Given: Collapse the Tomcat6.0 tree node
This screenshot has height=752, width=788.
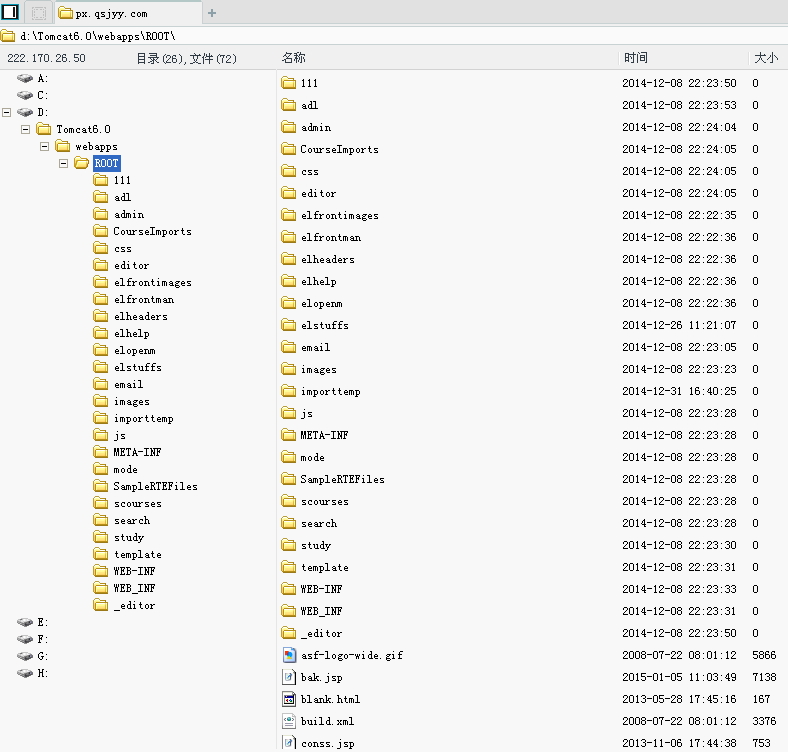Looking at the screenshot, I should point(25,129).
